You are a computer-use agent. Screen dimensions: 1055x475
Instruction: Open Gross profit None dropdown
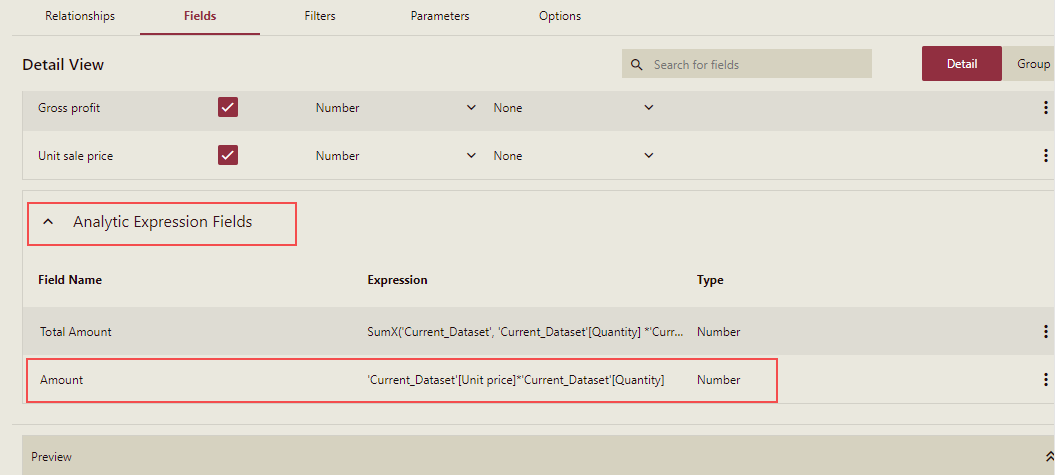tap(573, 108)
